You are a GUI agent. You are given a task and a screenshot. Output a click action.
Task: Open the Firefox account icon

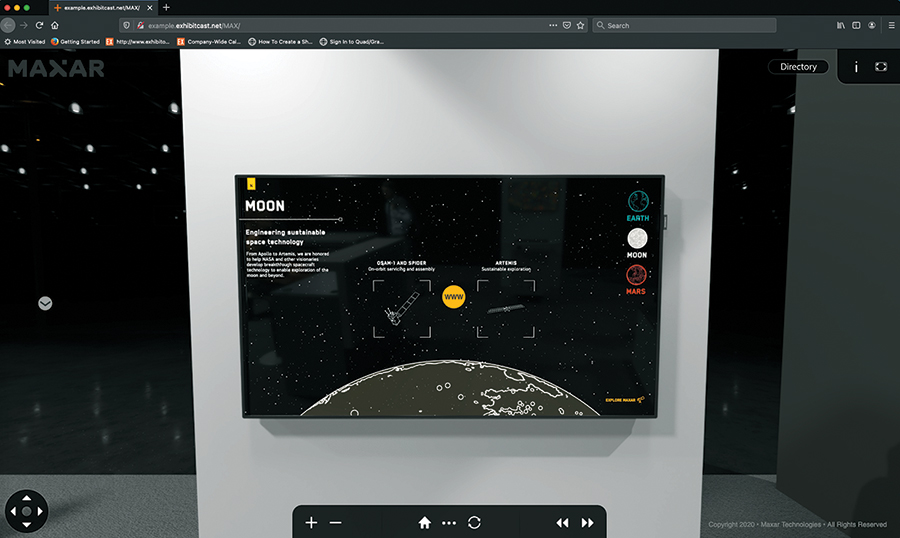point(872,25)
